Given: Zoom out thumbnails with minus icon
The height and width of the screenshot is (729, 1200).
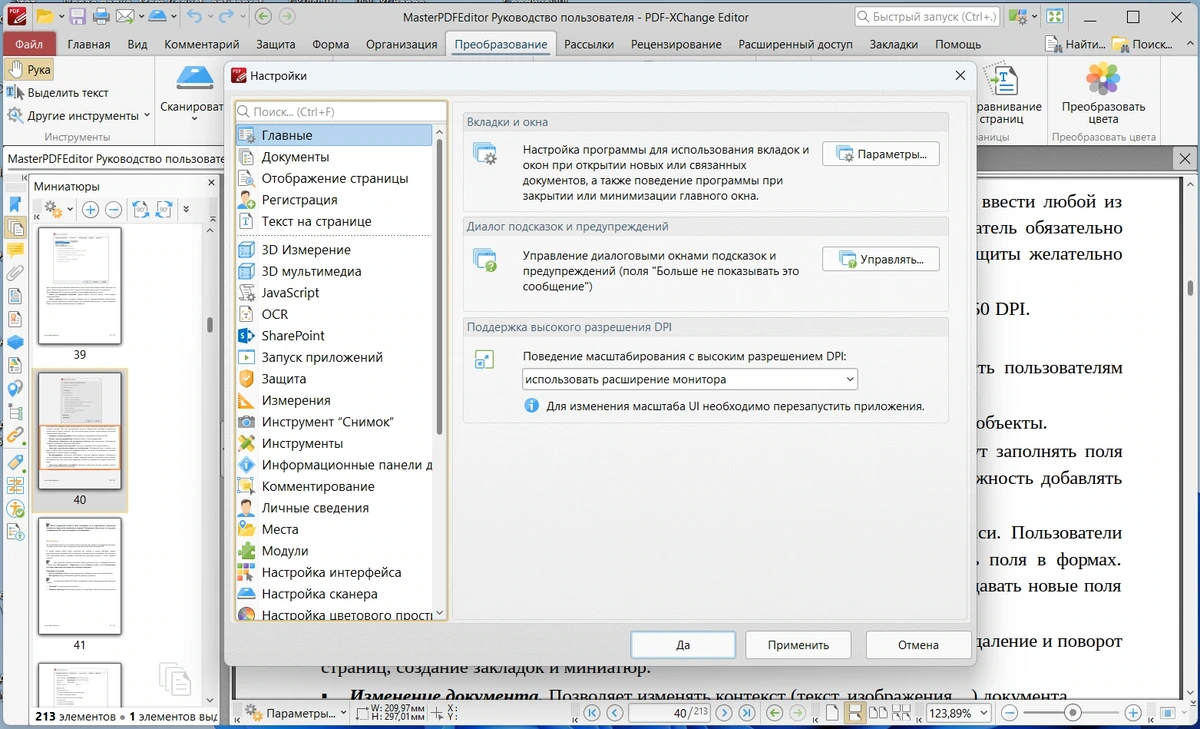Looking at the screenshot, I should coord(113,210).
